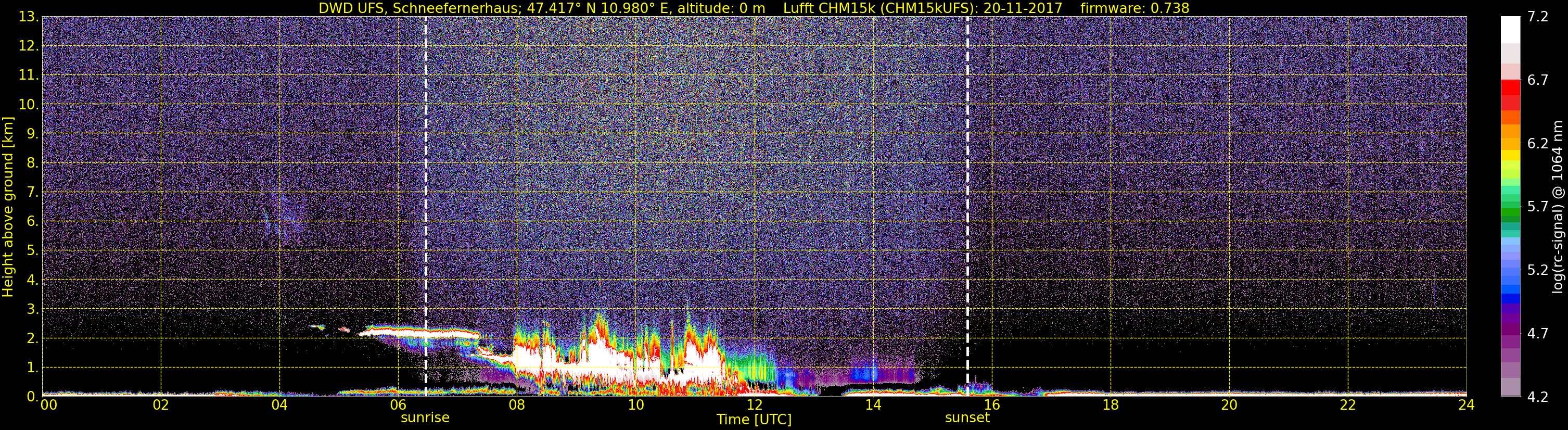The width and height of the screenshot is (1568, 430).
Task: Click the y-axis tick label '10.'
Action: point(29,105)
